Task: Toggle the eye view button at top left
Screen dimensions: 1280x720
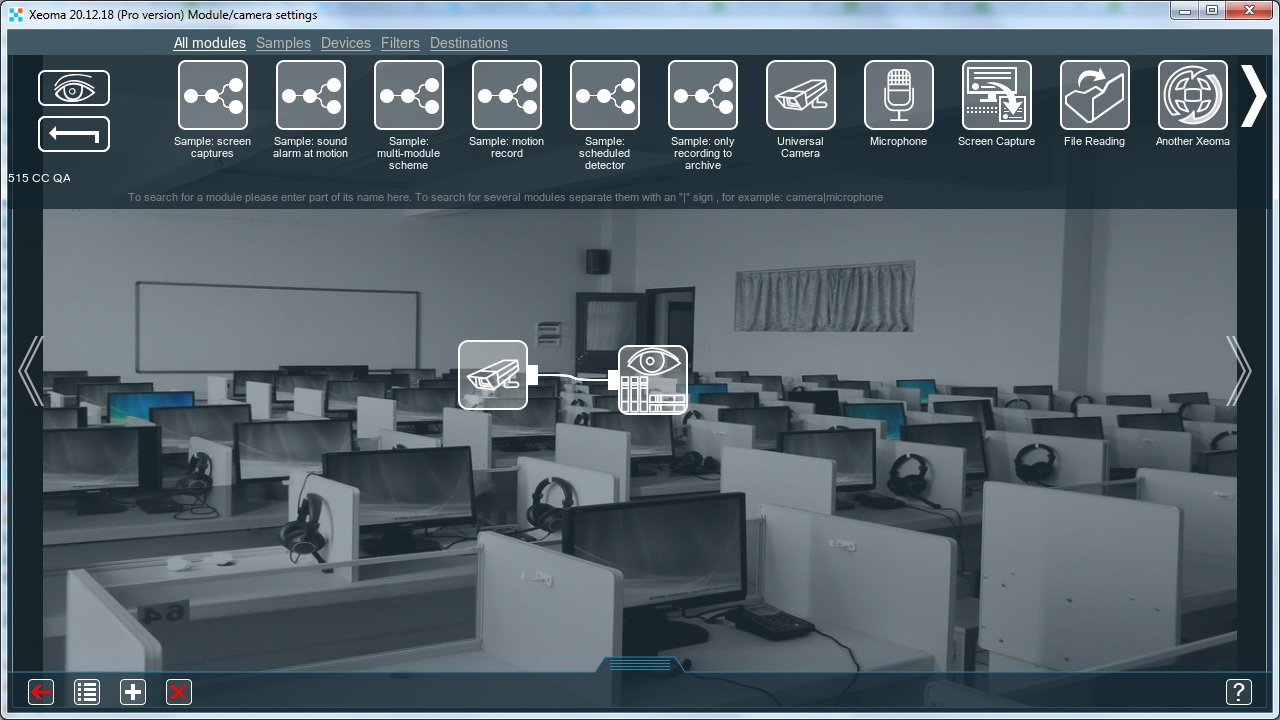Action: [x=74, y=89]
